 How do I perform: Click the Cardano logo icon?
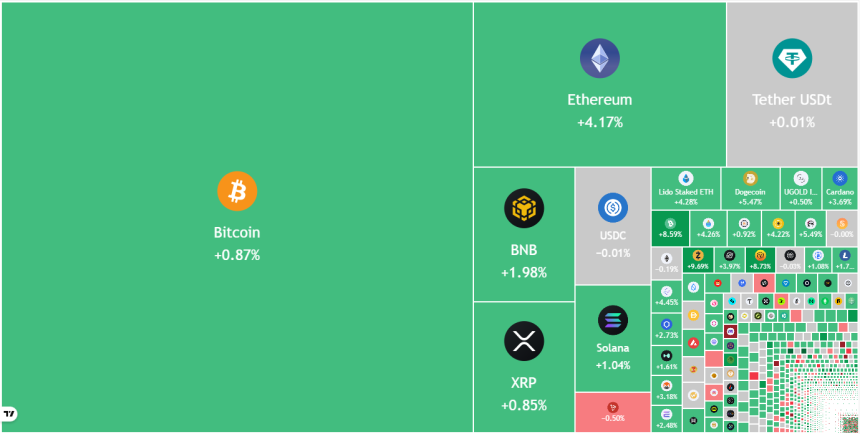click(839, 178)
